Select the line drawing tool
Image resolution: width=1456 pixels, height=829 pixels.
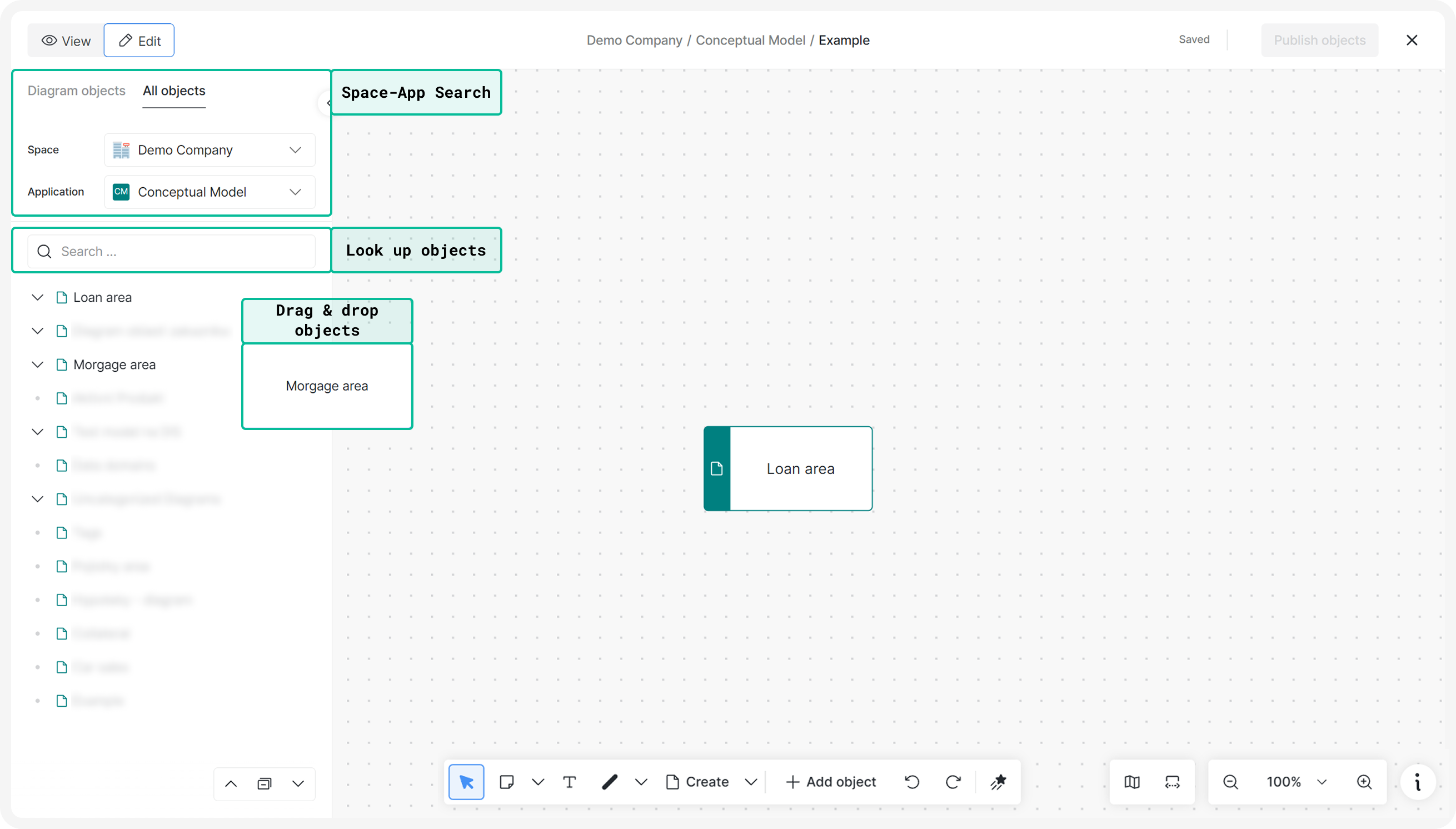[609, 782]
